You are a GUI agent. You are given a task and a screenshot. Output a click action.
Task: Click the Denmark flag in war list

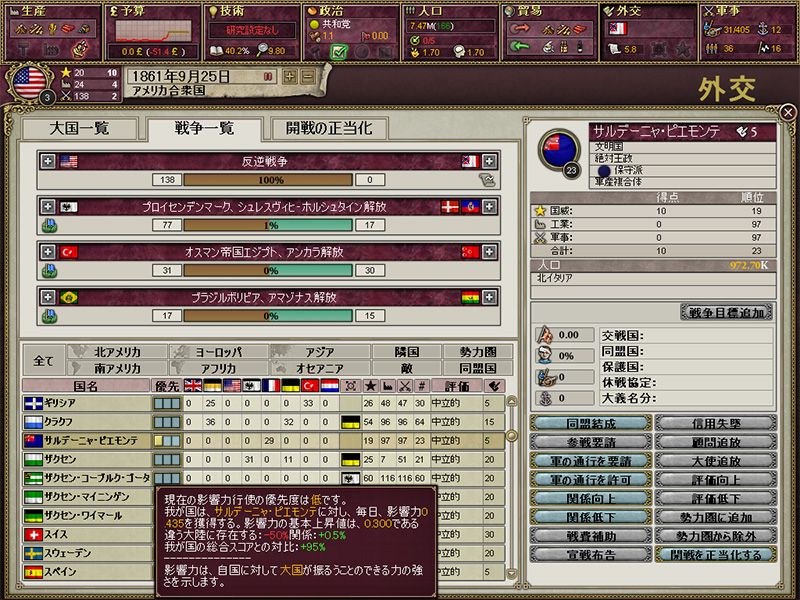449,207
